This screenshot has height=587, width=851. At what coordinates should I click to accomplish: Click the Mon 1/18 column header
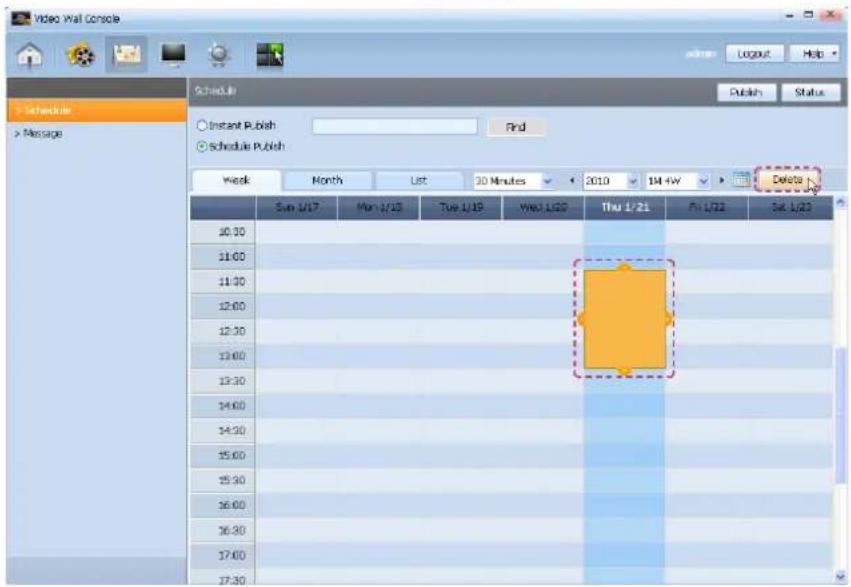379,208
